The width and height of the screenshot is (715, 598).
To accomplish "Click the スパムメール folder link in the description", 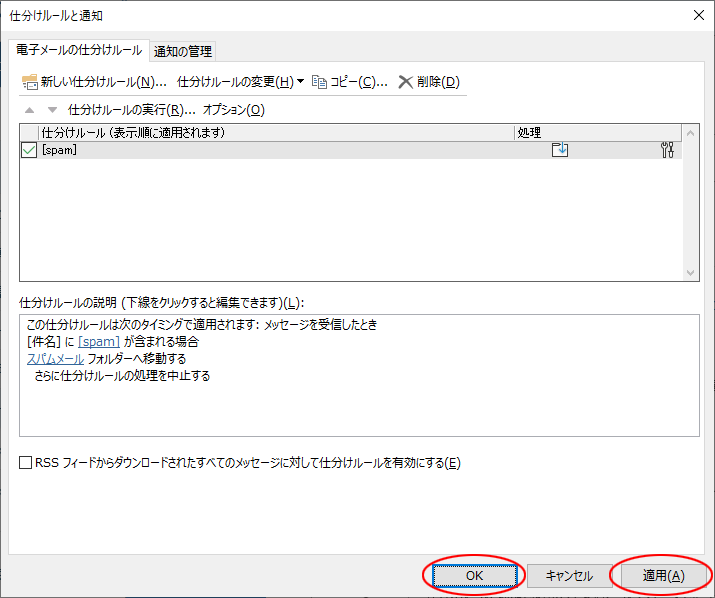I will (55, 358).
